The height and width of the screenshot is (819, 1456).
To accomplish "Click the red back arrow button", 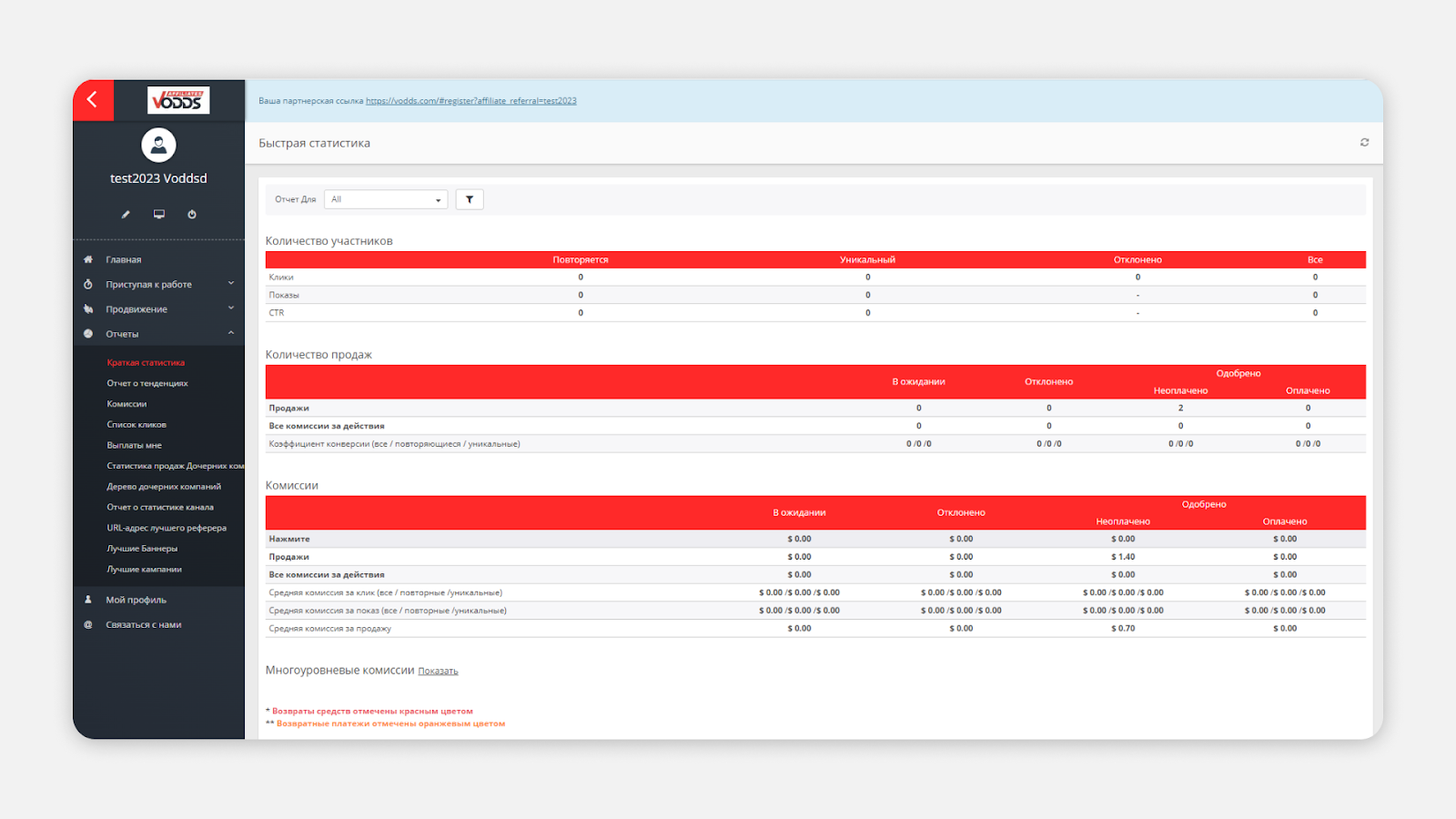I will click(93, 100).
